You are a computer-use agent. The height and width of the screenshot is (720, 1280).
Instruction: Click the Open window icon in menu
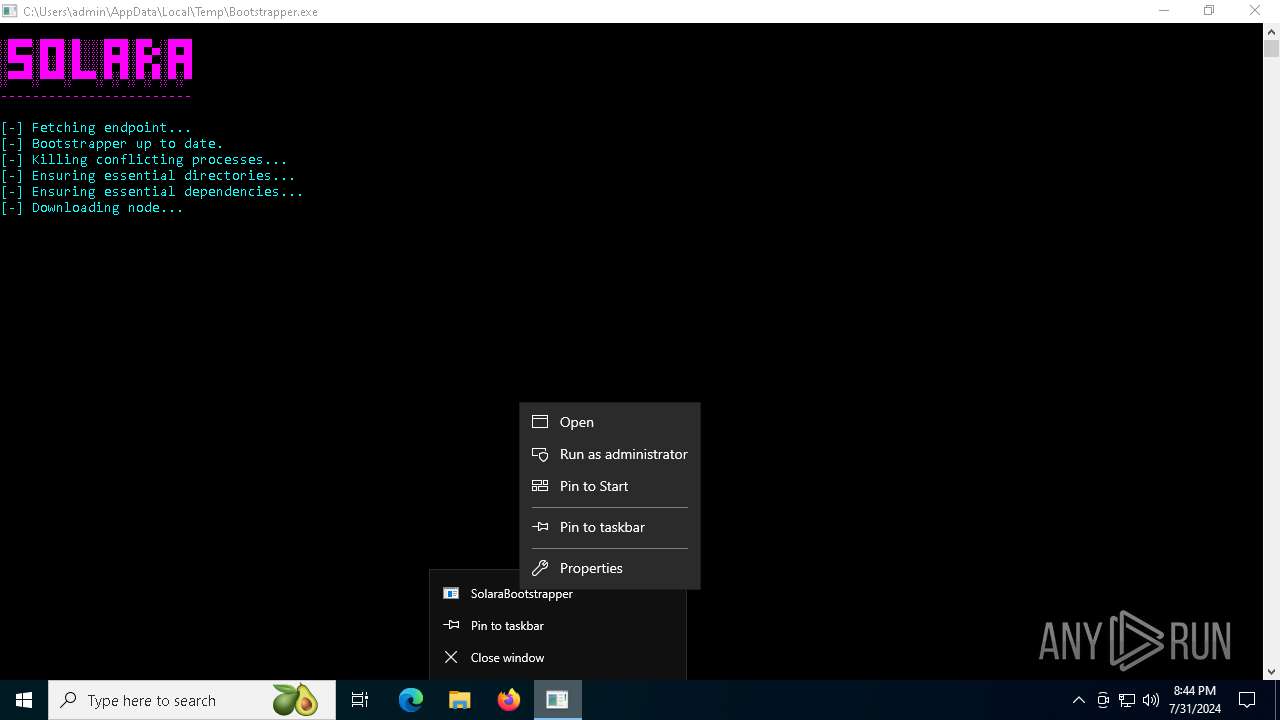[540, 422]
